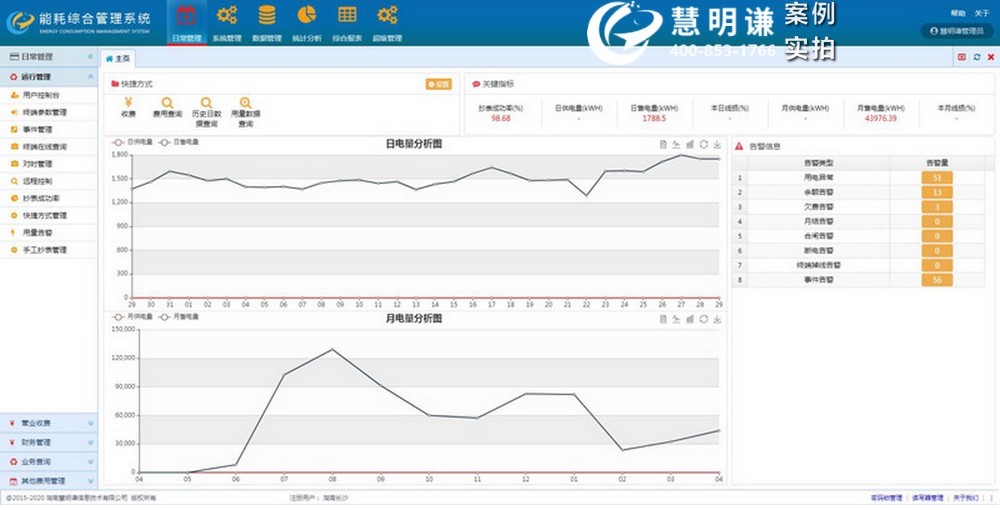
Task: Click the orange 设置 button in shortcuts panel
Action: point(438,85)
